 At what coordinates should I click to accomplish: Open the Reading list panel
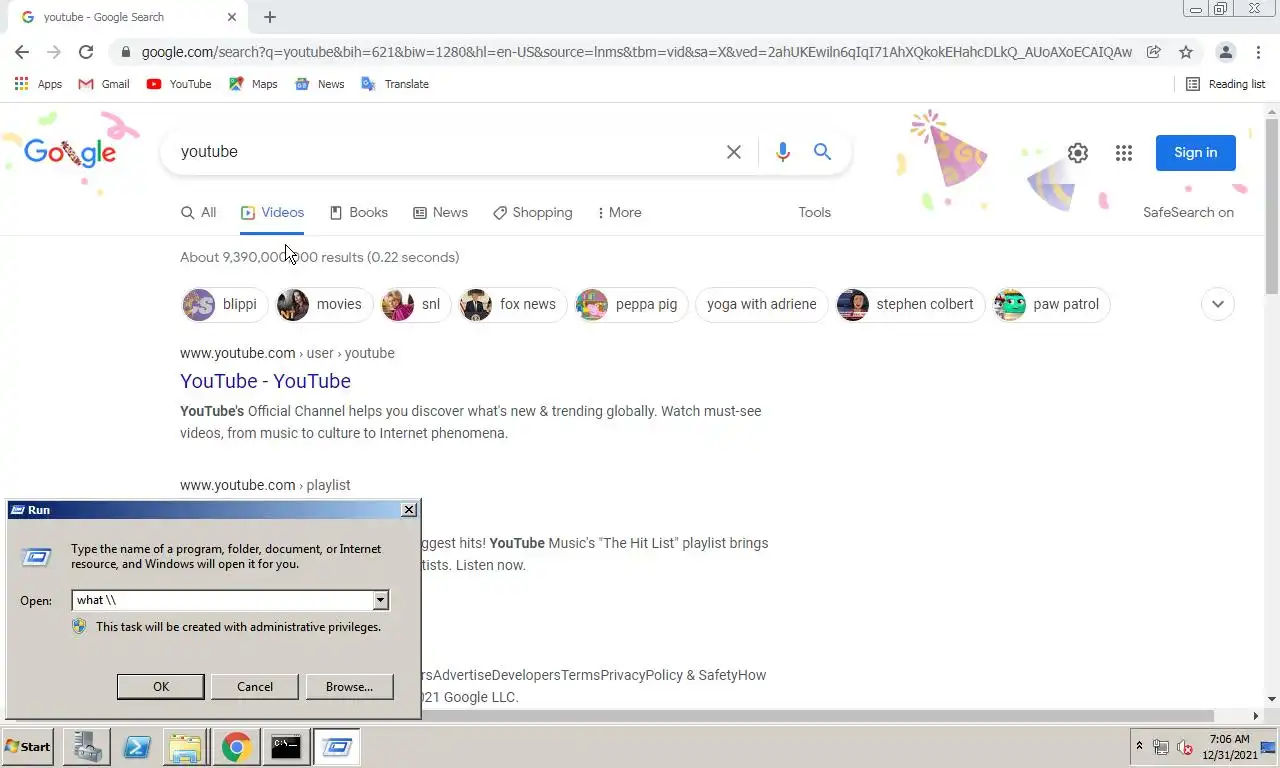tap(1225, 84)
